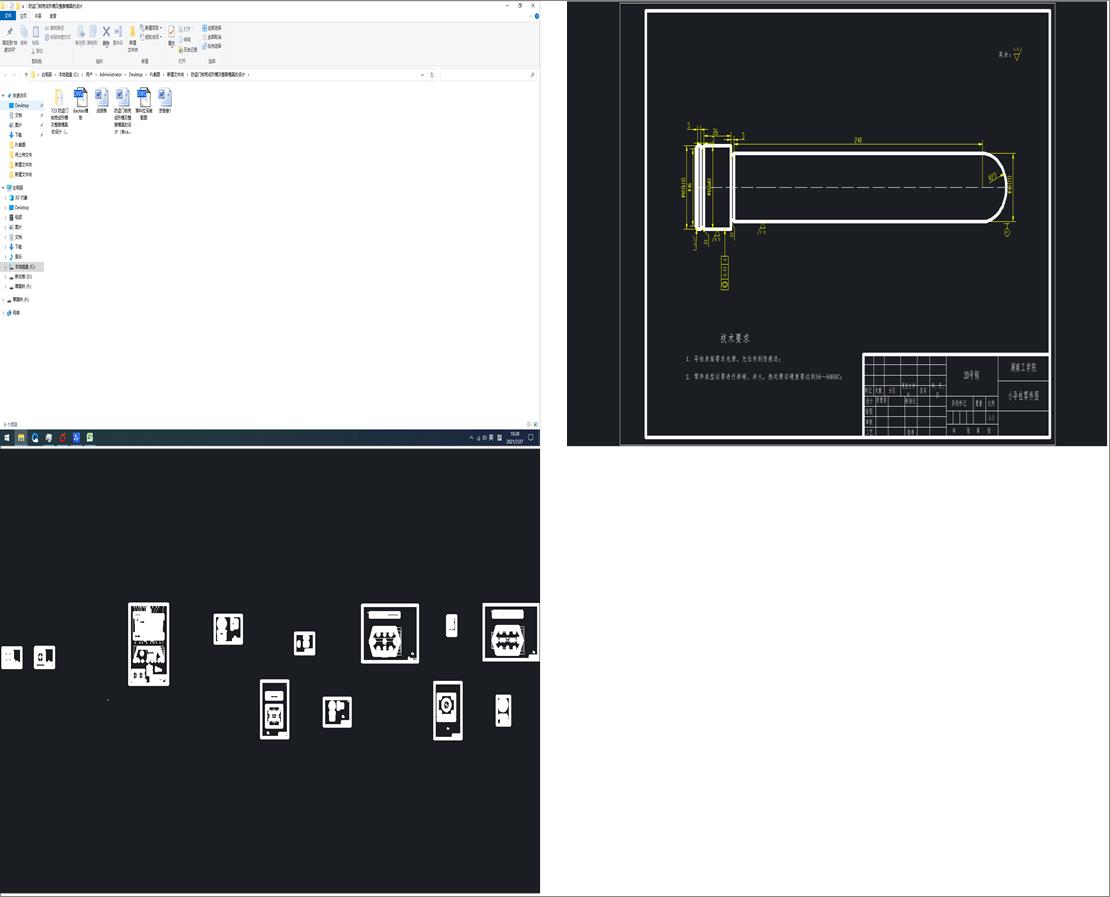
Task: Switch to the Home ribbon tab
Action: point(23,16)
